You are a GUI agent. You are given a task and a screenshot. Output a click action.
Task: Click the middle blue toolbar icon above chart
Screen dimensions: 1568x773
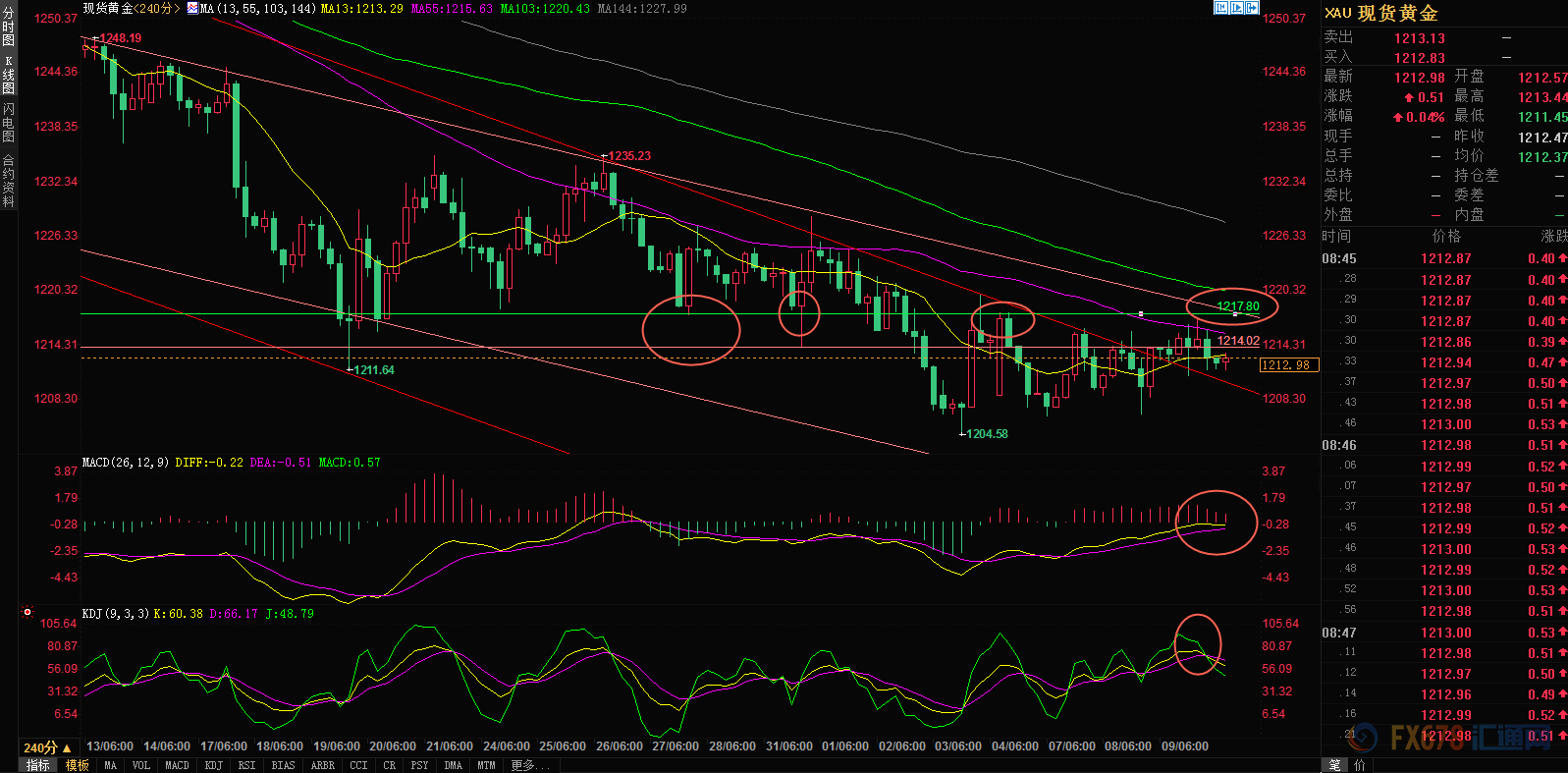[x=1237, y=8]
